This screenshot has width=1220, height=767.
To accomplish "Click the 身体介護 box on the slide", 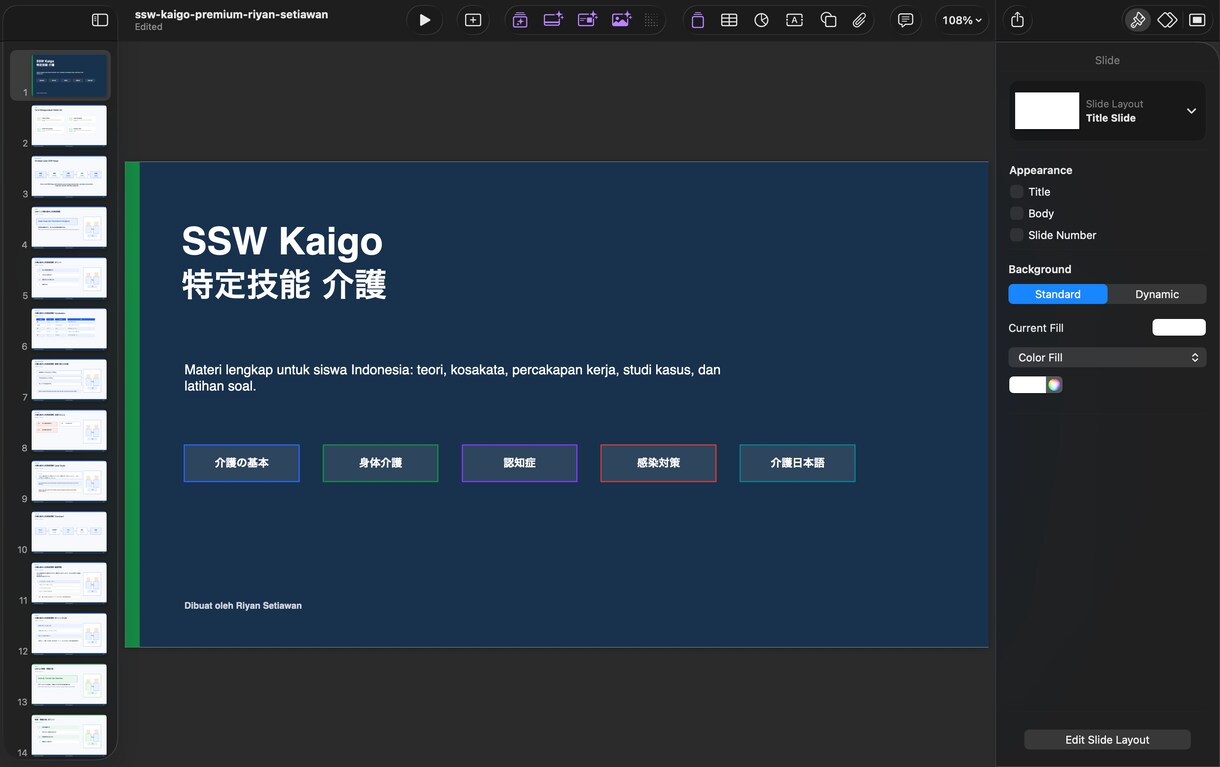I will coord(381,463).
